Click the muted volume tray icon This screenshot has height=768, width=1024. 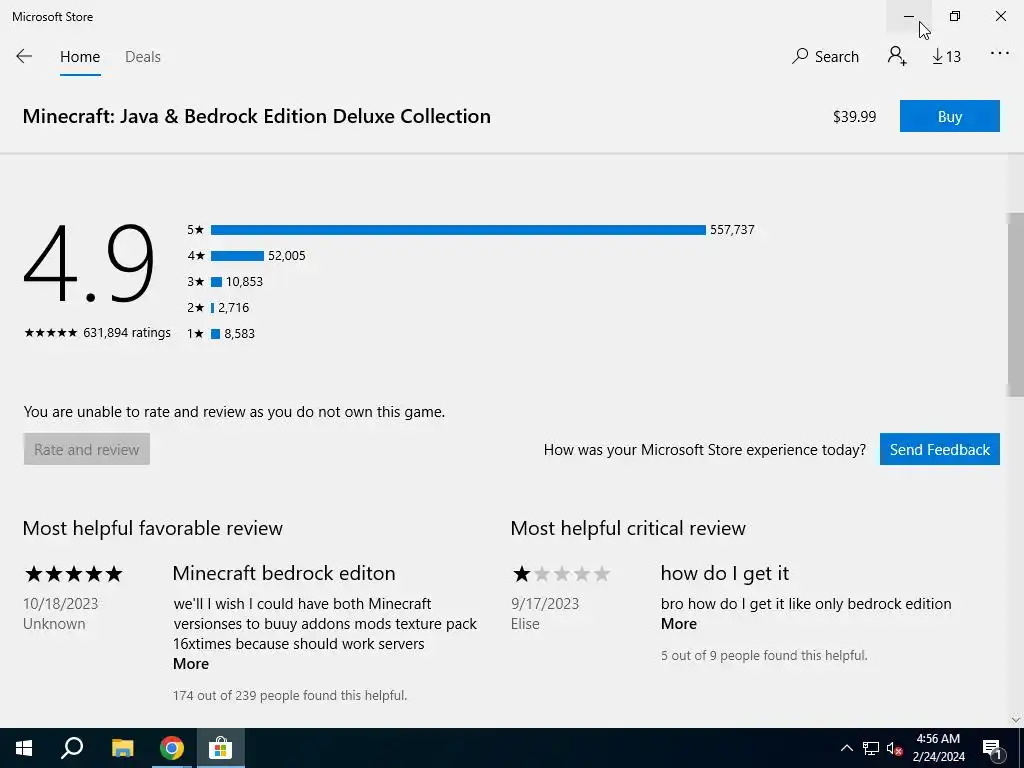coord(895,748)
